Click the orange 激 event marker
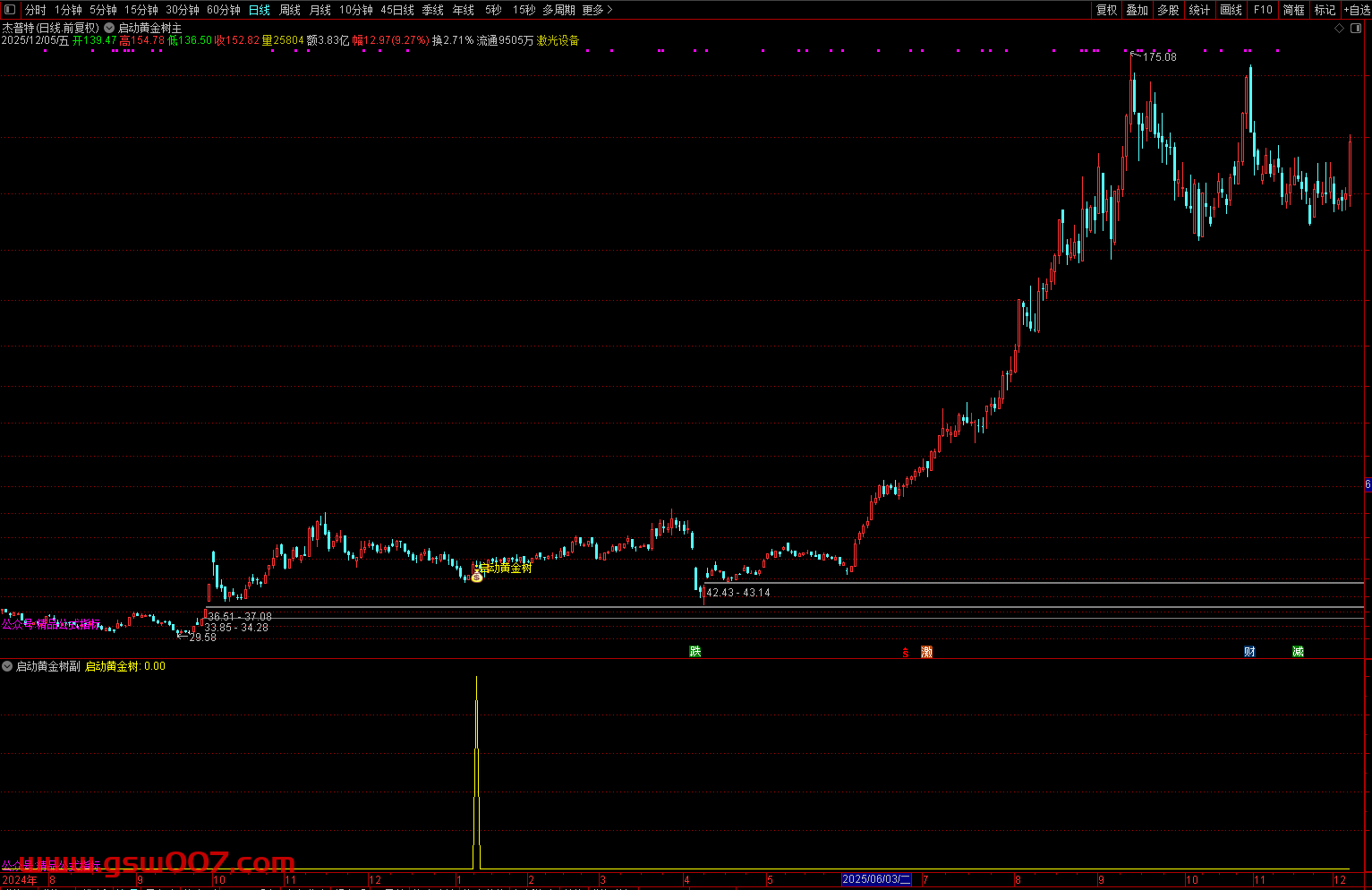This screenshot has width=1372, height=890. [926, 652]
